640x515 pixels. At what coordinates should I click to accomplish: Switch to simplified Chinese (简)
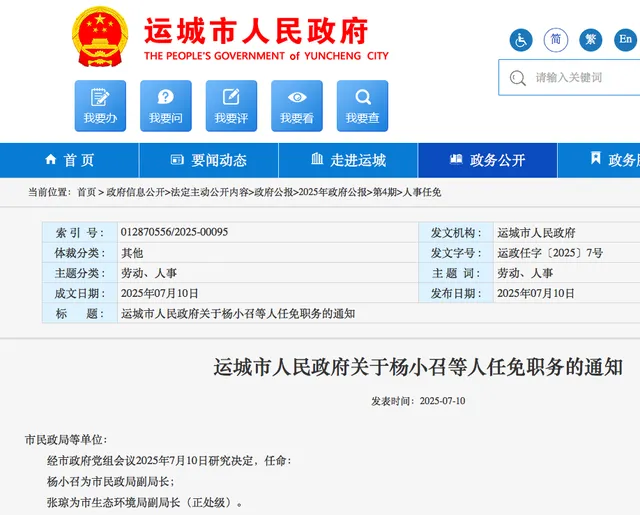pyautogui.click(x=556, y=40)
